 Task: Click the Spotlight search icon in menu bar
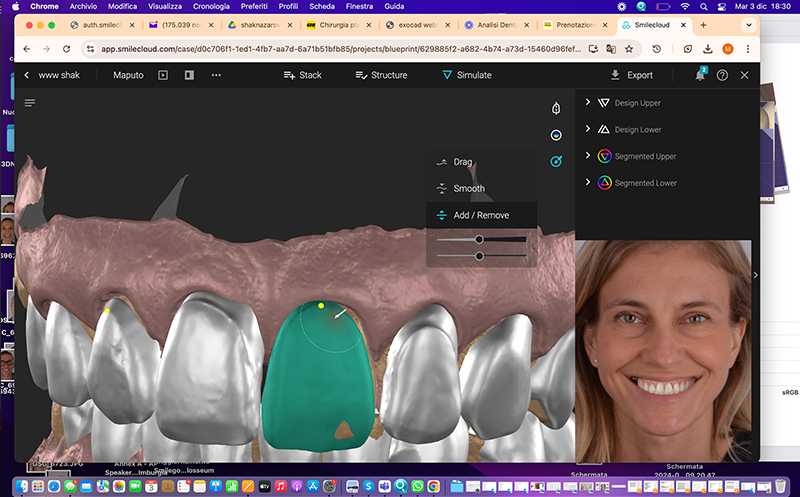(704, 6)
